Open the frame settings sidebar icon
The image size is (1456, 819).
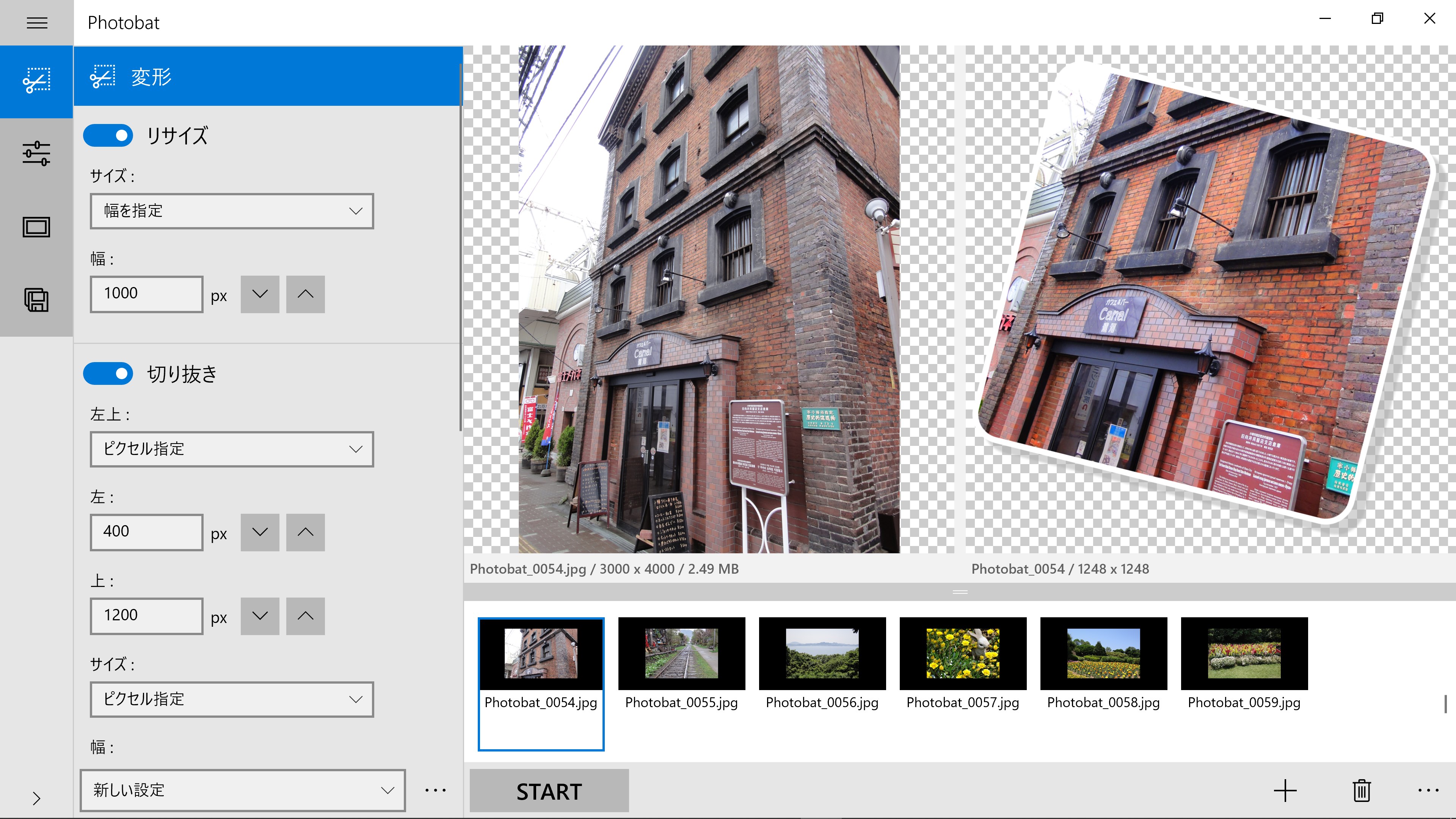pyautogui.click(x=37, y=227)
